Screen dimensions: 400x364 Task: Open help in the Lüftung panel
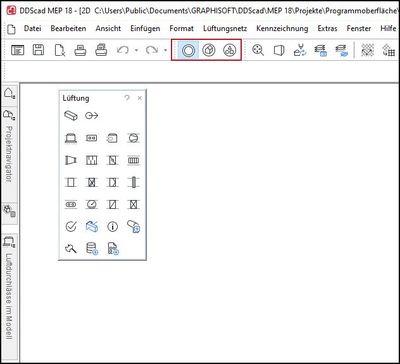tap(127, 98)
